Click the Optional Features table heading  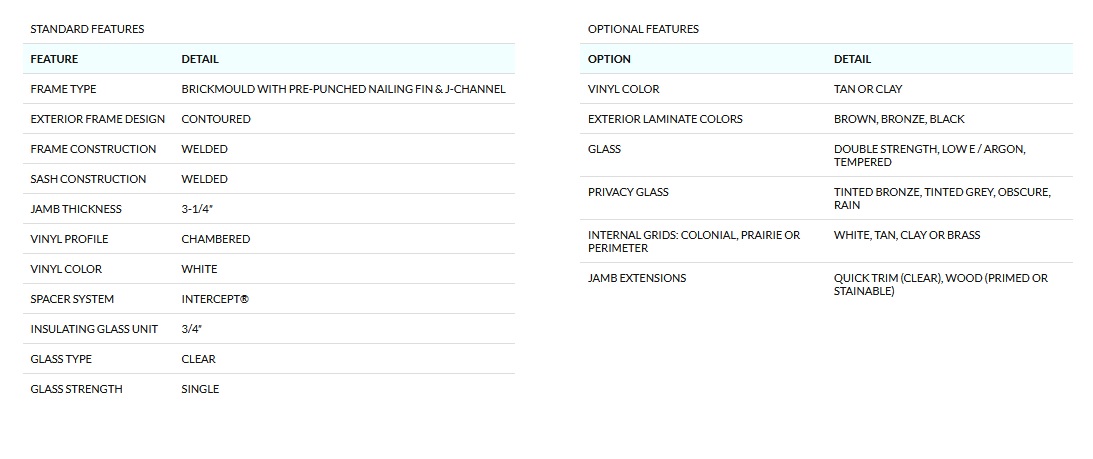coord(643,29)
